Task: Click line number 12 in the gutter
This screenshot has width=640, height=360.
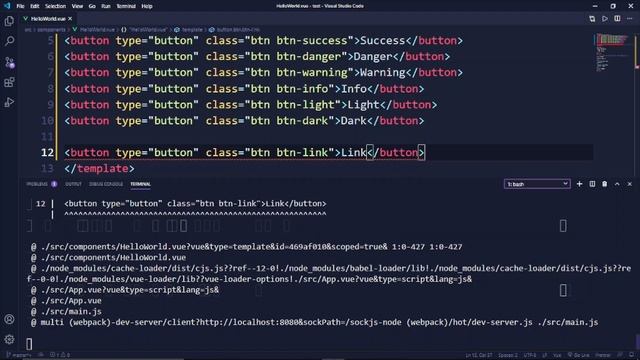Action: pyautogui.click(x=47, y=153)
